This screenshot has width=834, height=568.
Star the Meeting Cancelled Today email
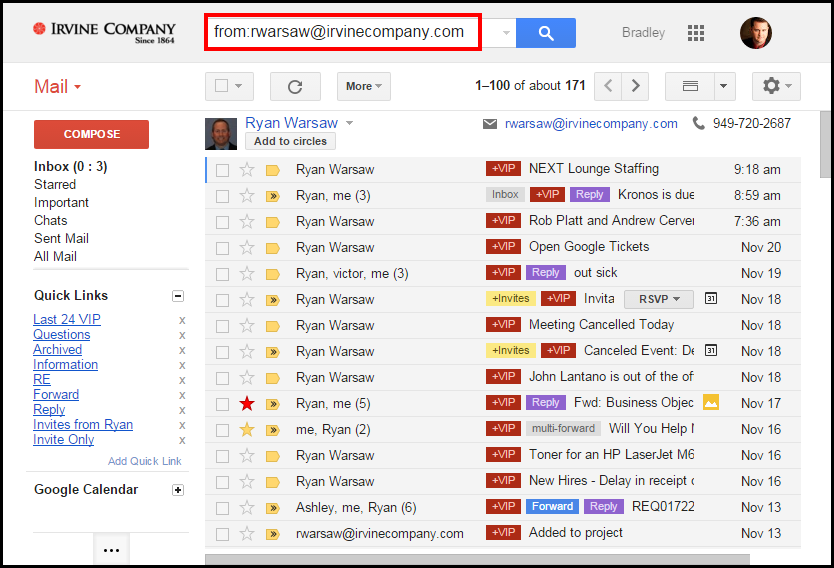point(247,325)
